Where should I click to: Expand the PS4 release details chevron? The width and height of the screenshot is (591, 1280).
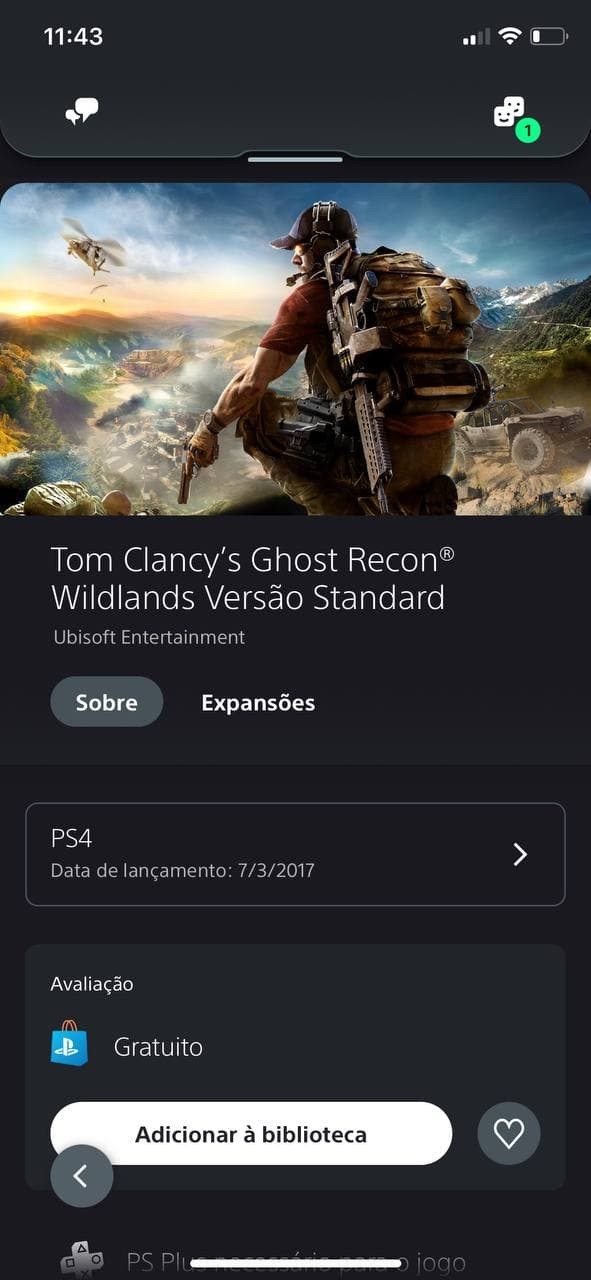click(520, 854)
